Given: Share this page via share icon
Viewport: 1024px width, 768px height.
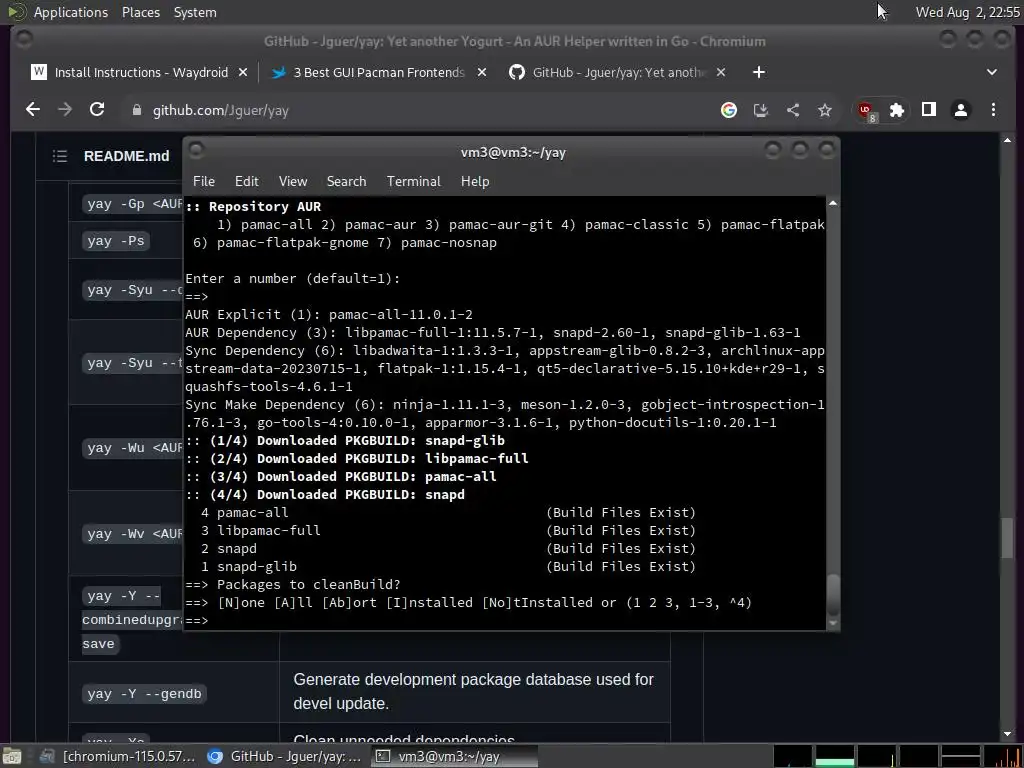Looking at the screenshot, I should [x=793, y=110].
